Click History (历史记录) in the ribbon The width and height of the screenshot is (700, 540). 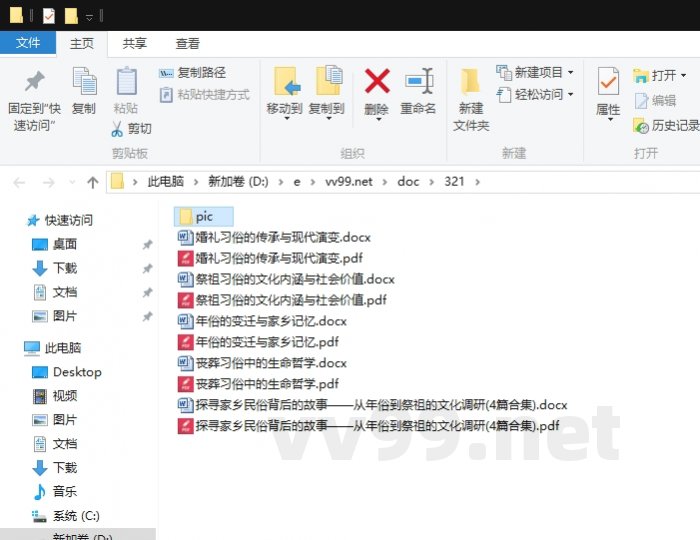(666, 126)
